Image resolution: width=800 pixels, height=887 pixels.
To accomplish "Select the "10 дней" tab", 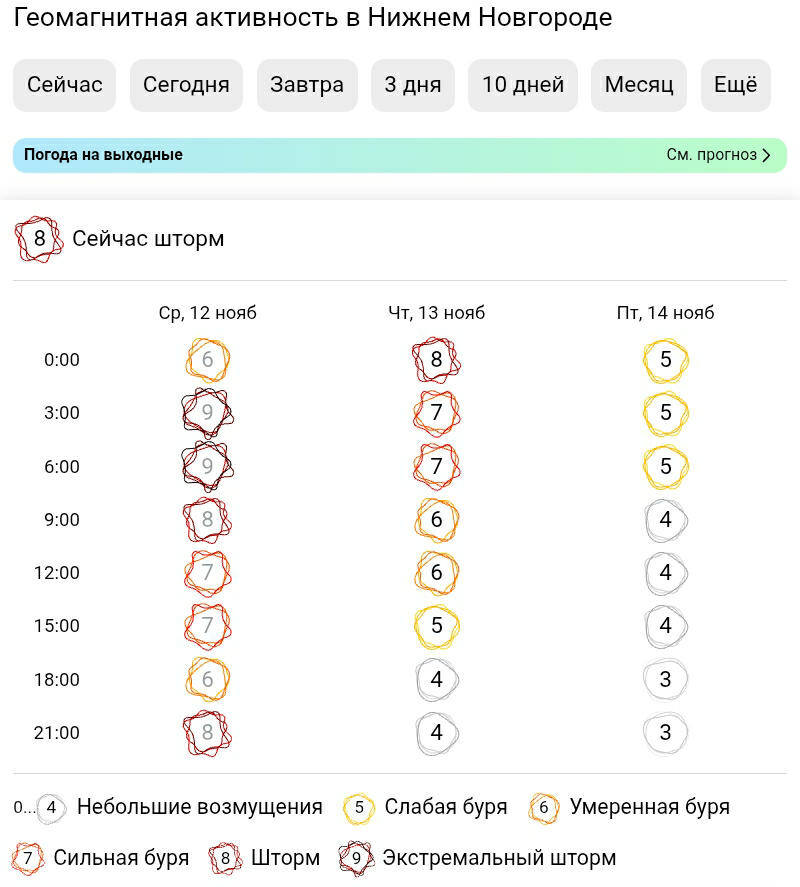I will [523, 85].
